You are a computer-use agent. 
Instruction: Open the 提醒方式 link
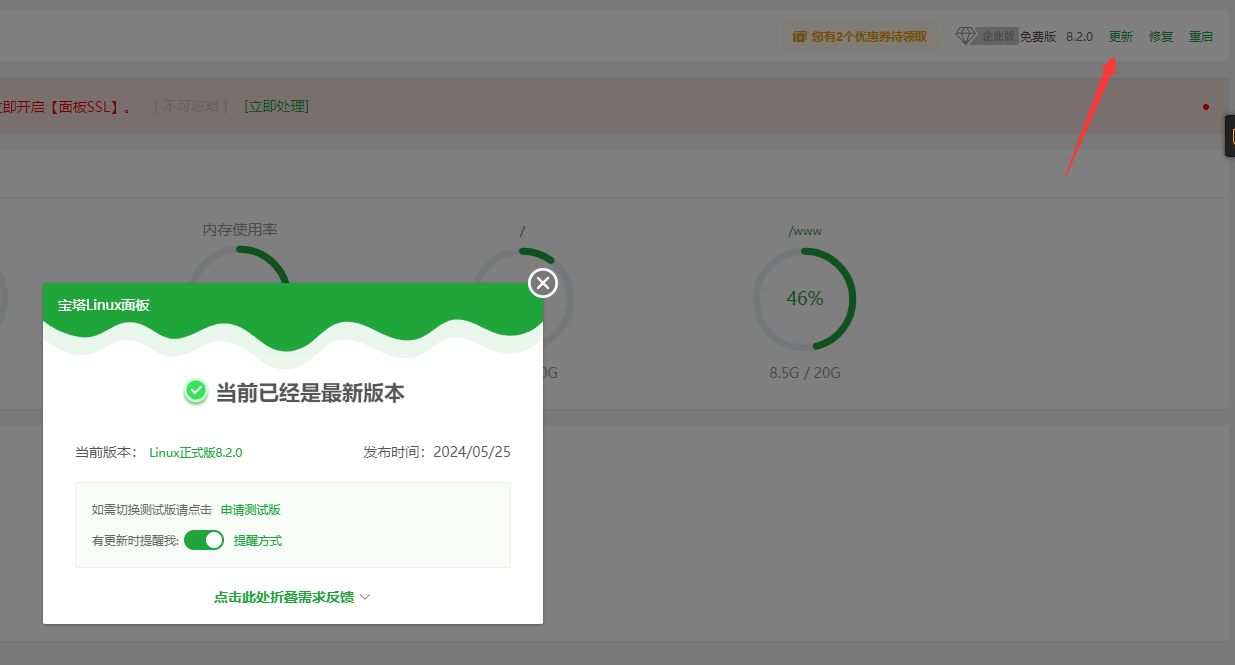click(x=258, y=541)
